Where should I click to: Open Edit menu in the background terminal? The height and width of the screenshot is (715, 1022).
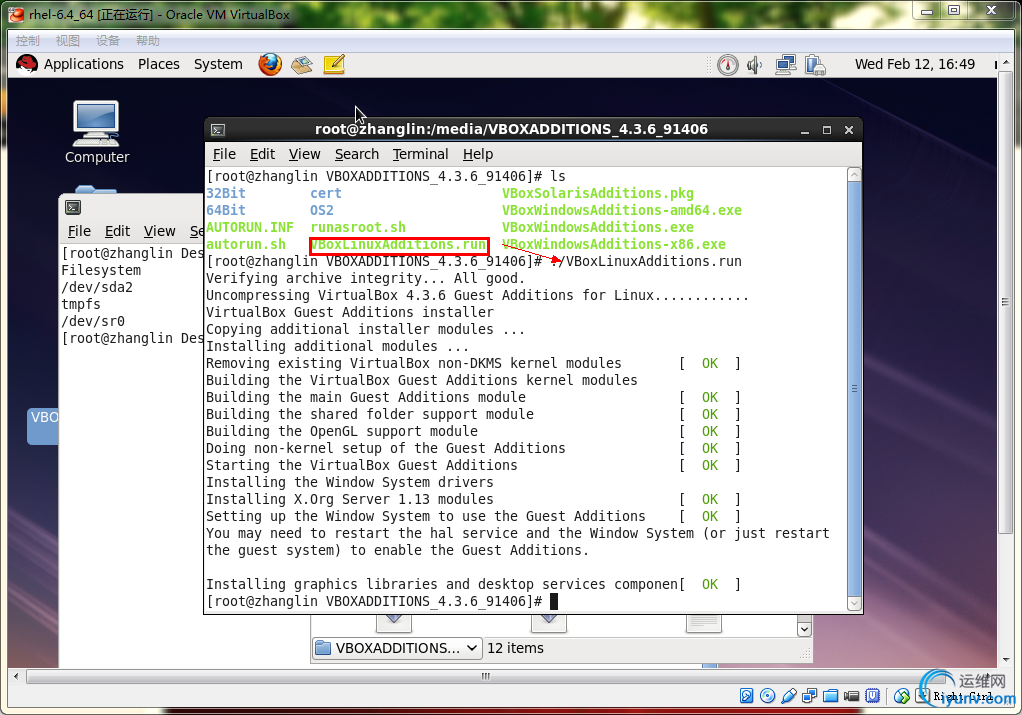tap(117, 231)
